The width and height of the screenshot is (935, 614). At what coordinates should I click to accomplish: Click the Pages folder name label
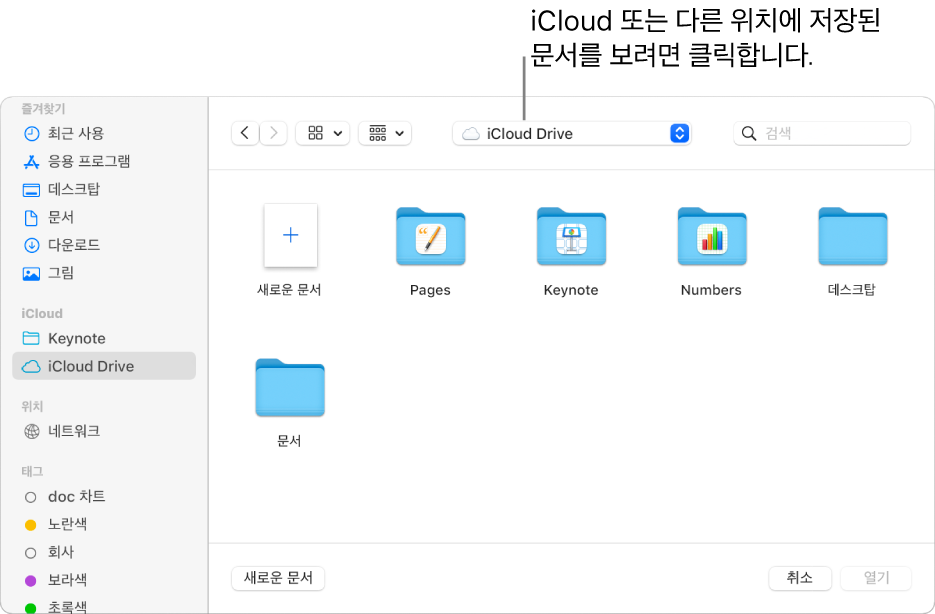coord(430,290)
